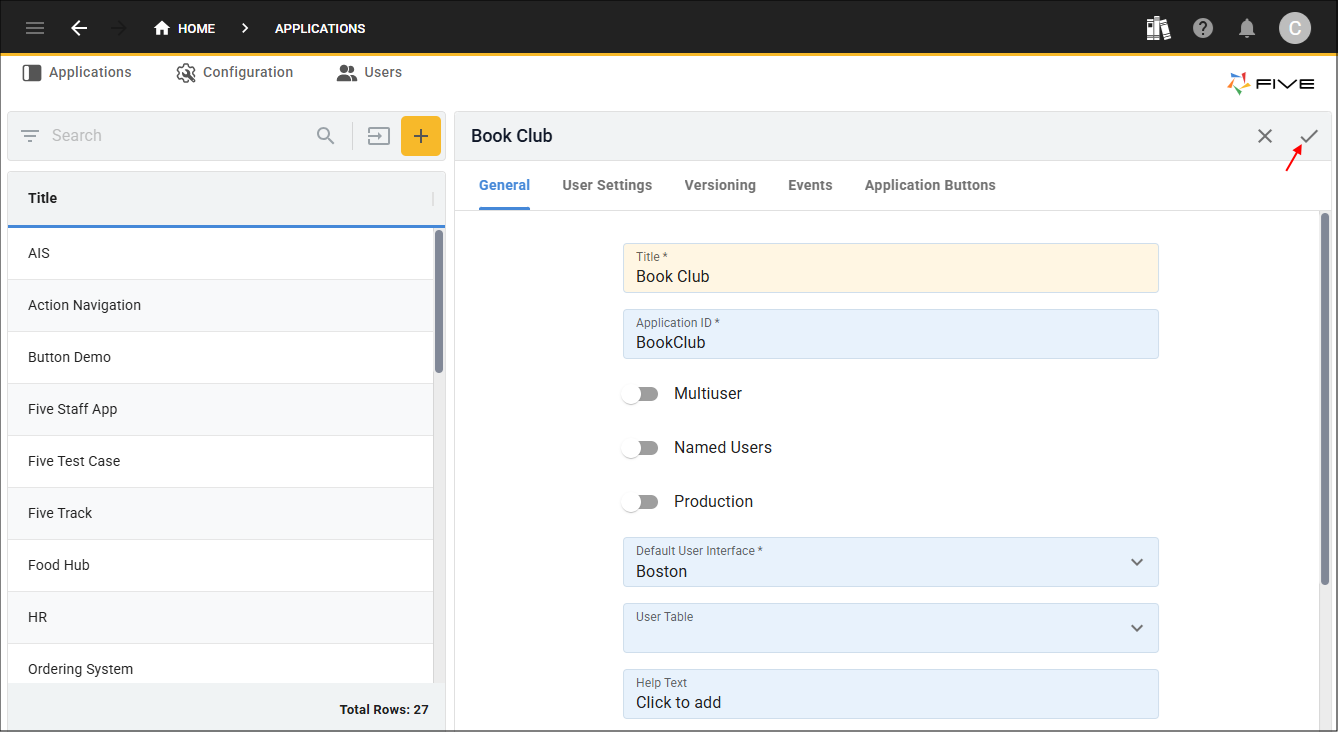Select the Five Staff App row
Viewport: 1338px width, 732px height.
coord(220,409)
